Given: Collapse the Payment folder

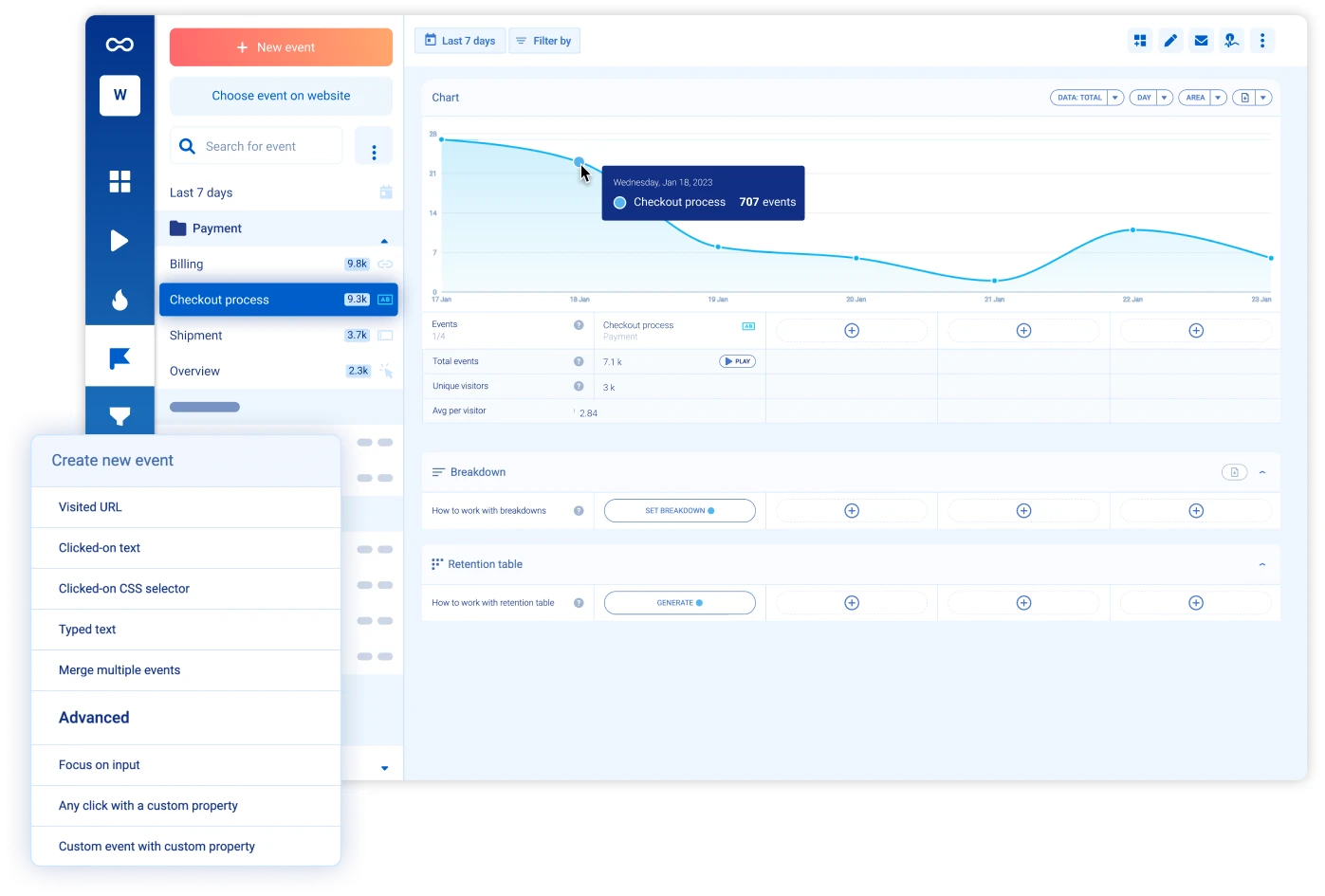Looking at the screenshot, I should [x=384, y=241].
